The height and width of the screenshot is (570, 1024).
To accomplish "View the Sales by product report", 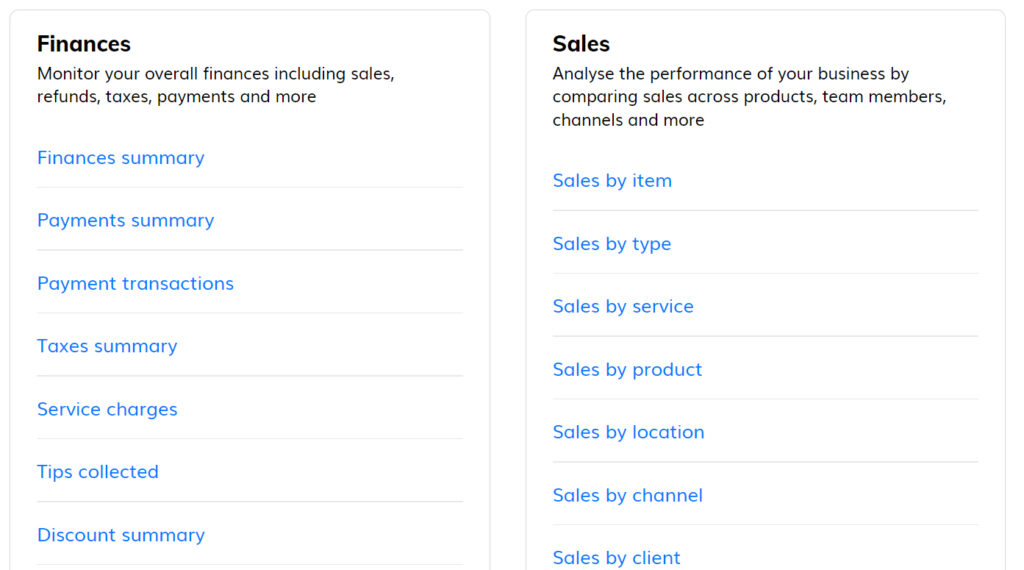I will coord(627,370).
